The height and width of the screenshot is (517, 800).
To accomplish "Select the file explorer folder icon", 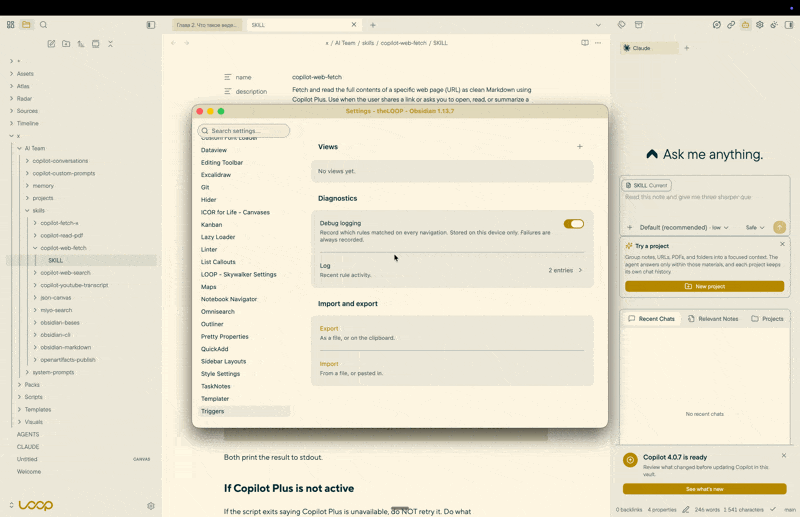I will click(x=26, y=24).
